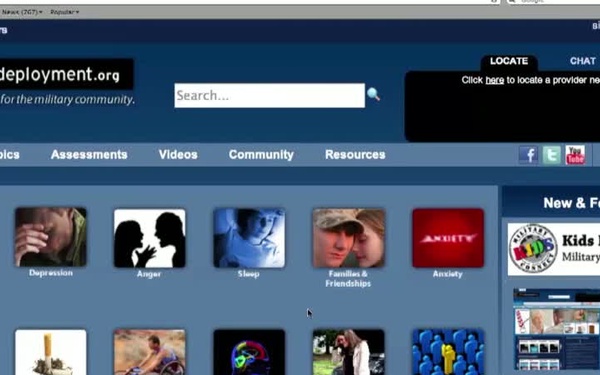
Task: Open the blue figures crowd tile
Action: 448,352
